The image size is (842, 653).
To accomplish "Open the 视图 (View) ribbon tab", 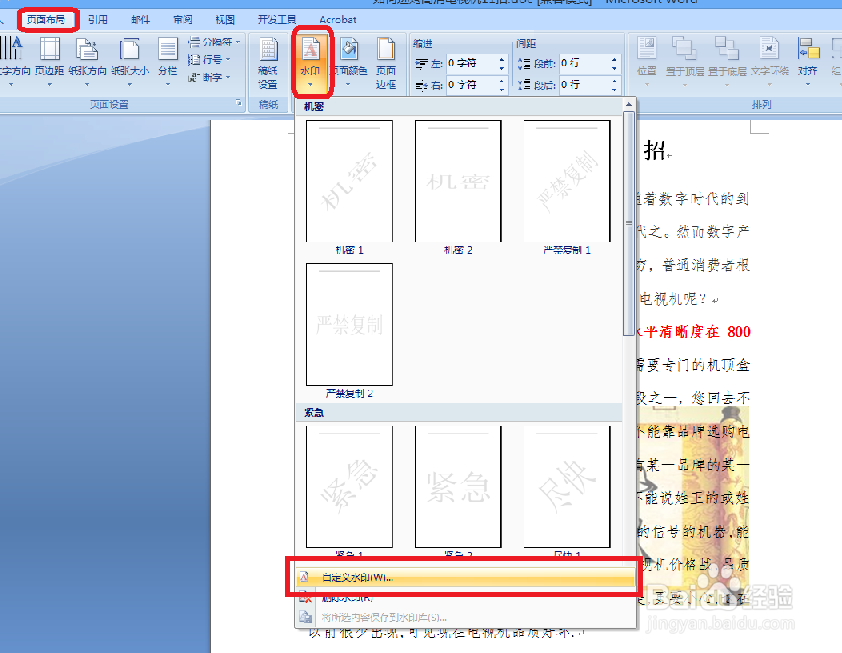I will pyautogui.click(x=225, y=17).
